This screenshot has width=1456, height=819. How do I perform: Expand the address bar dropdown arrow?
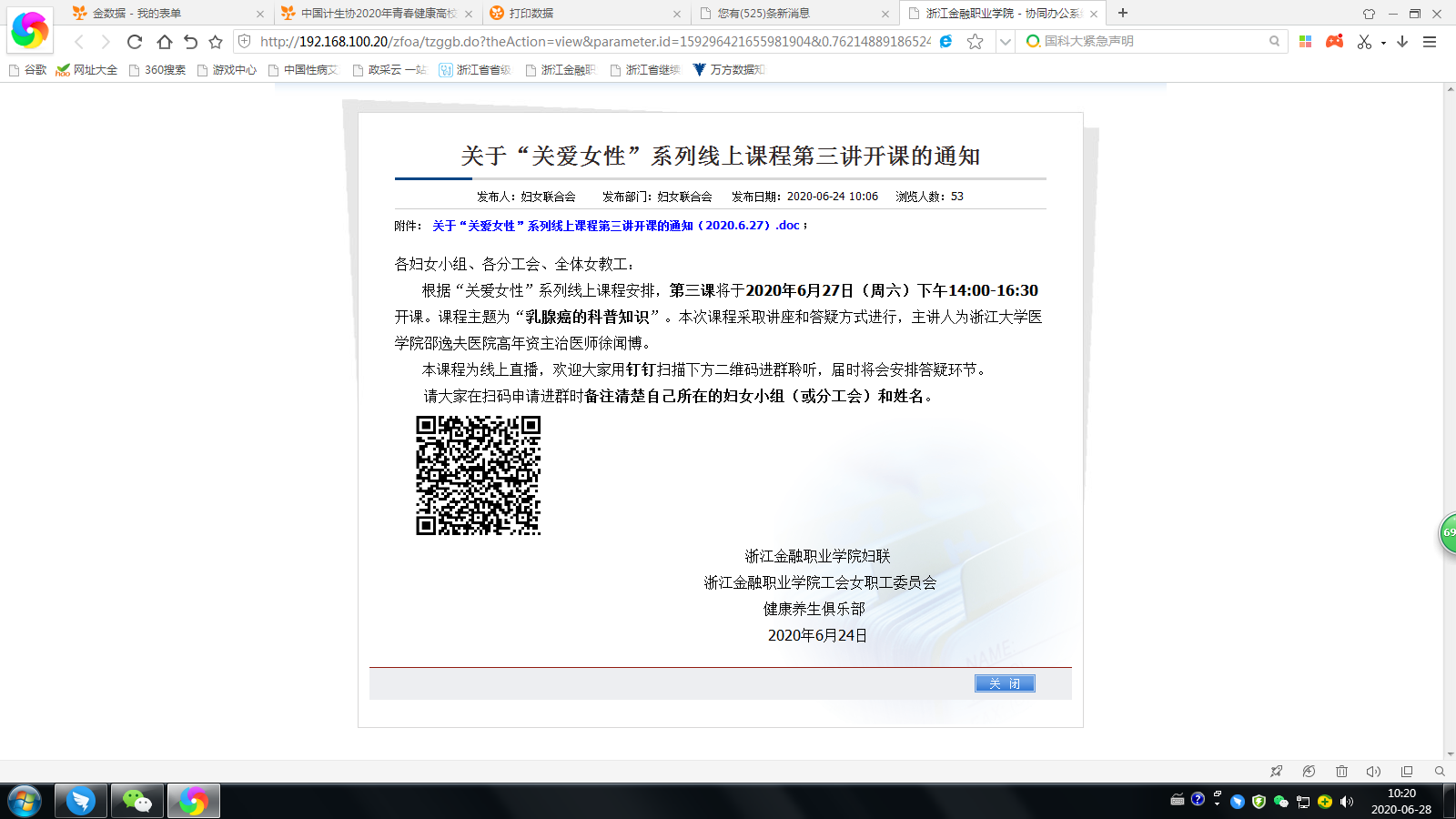point(1005,42)
